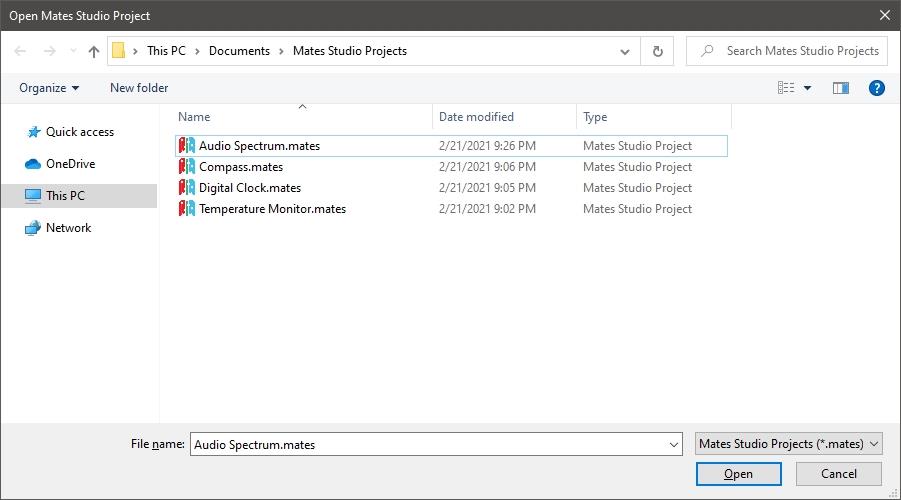901x500 pixels.
Task: Click the Digital Clock.mates file icon
Action: point(186,187)
